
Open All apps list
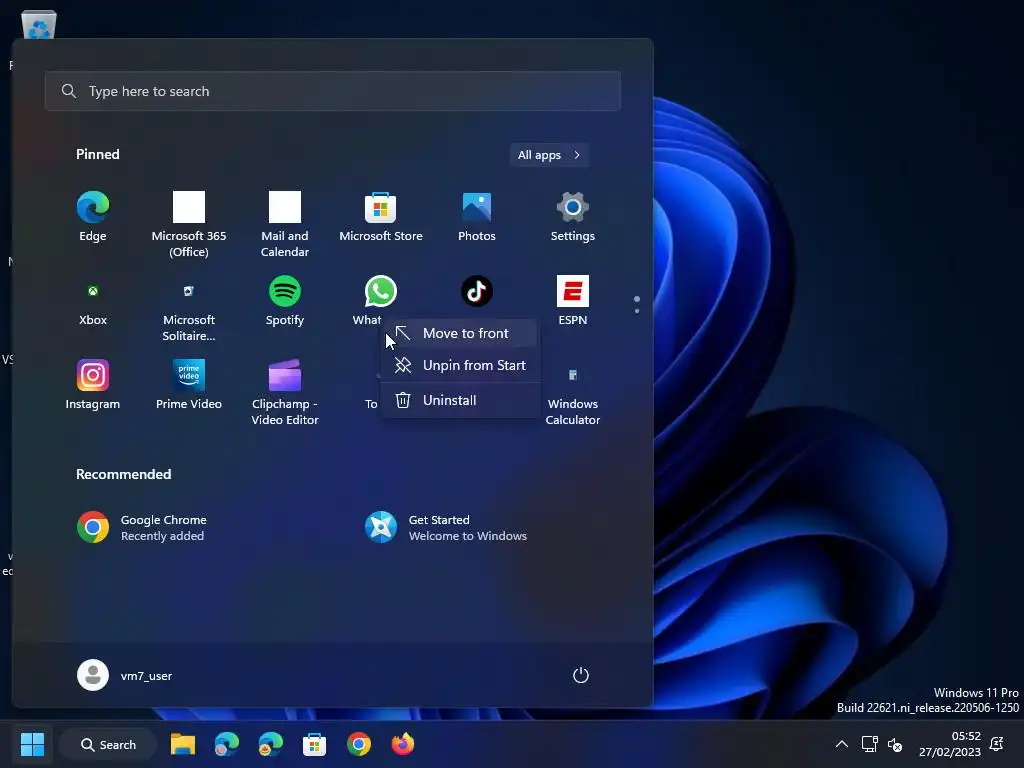(549, 155)
